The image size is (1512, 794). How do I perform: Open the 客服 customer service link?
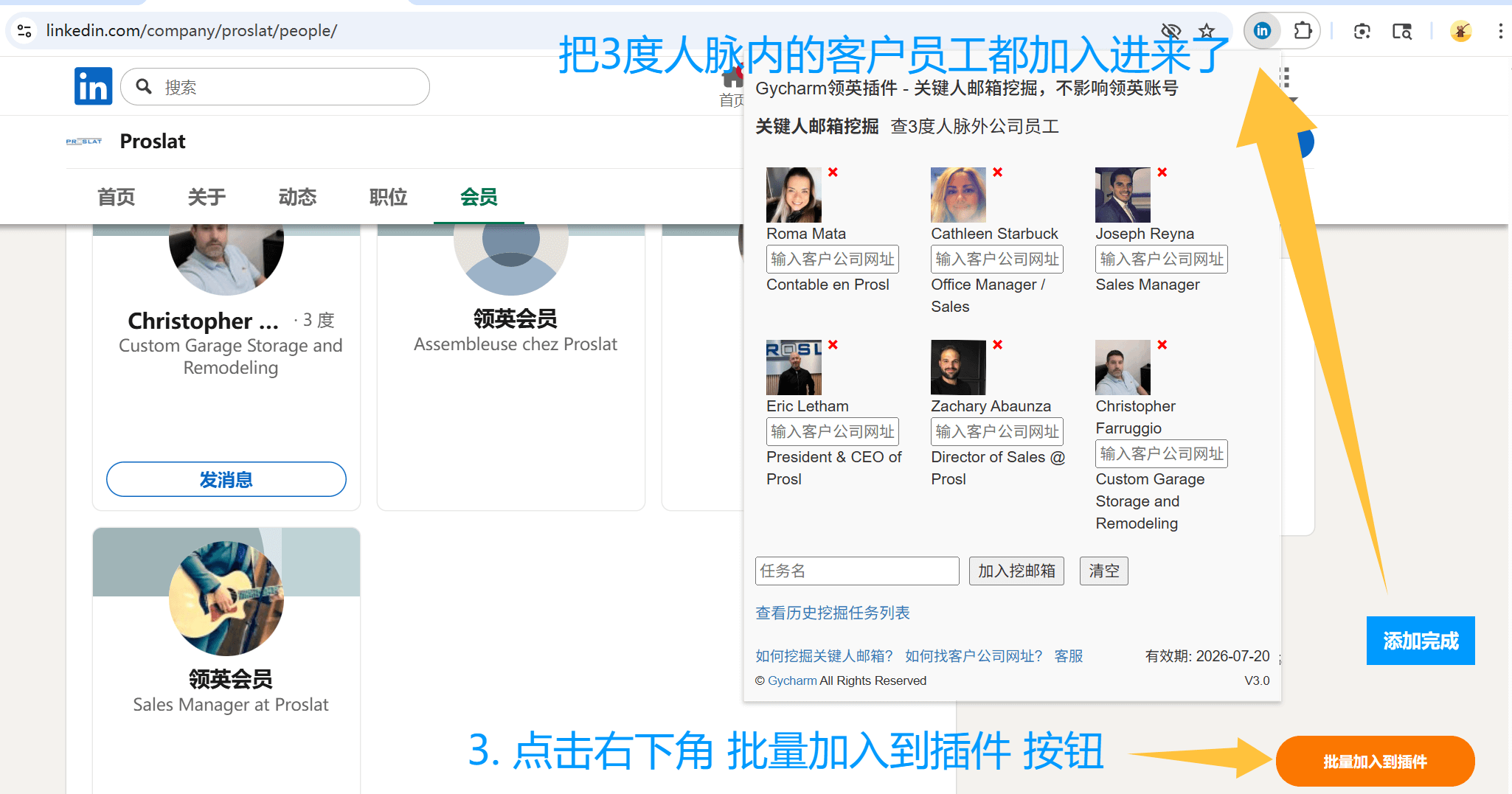pyautogui.click(x=1069, y=655)
